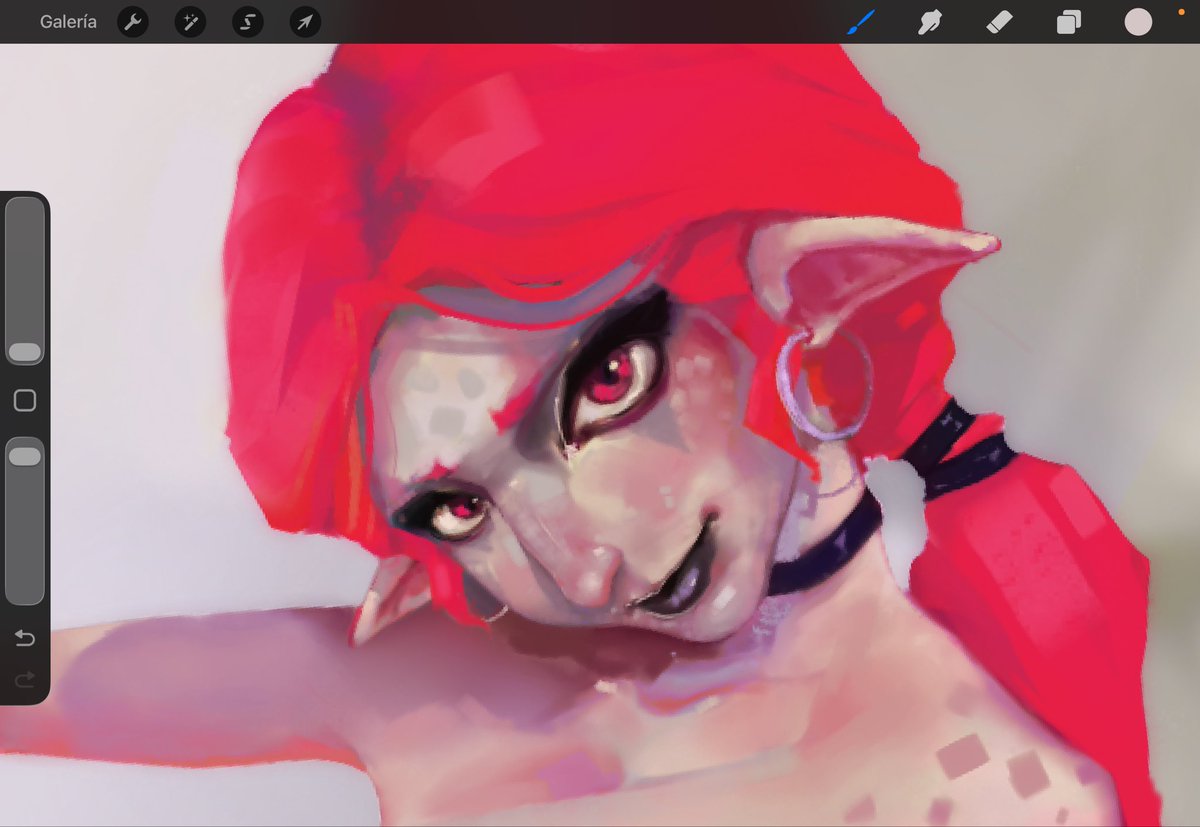Tap the square modify button in sidebar

[x=25, y=401]
